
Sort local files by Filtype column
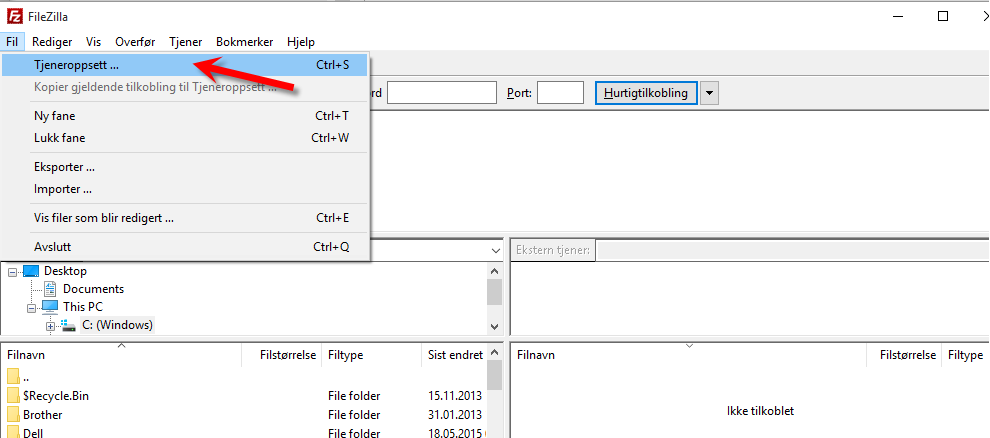371,355
